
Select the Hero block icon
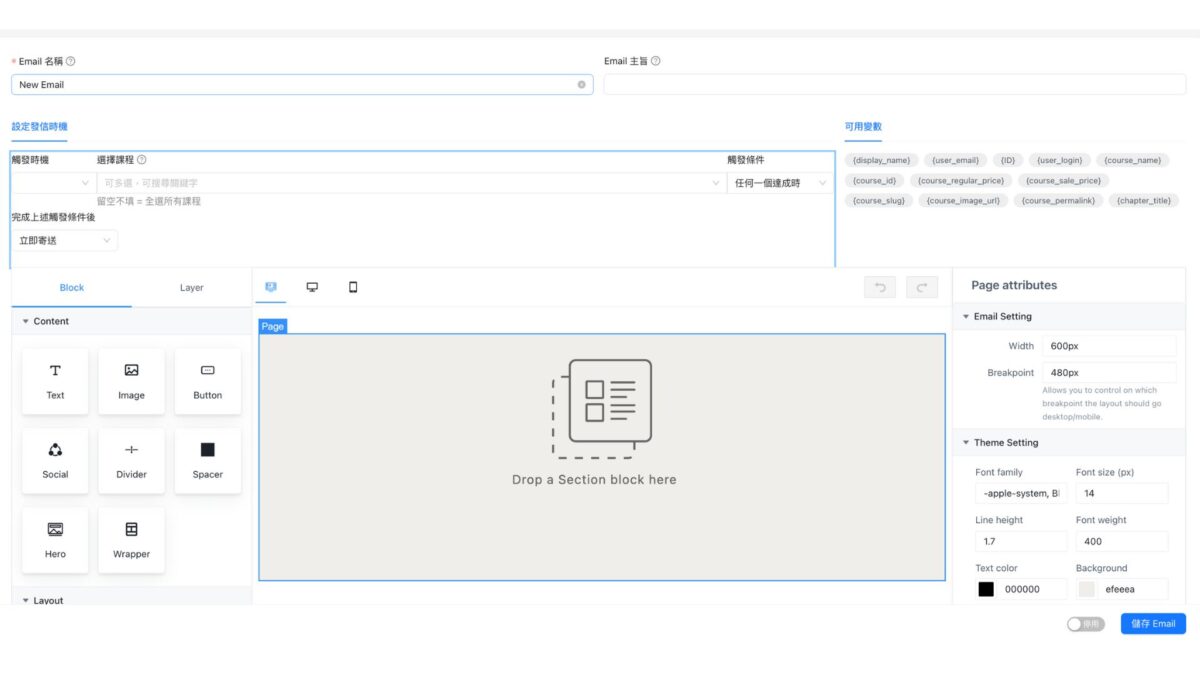pos(55,530)
